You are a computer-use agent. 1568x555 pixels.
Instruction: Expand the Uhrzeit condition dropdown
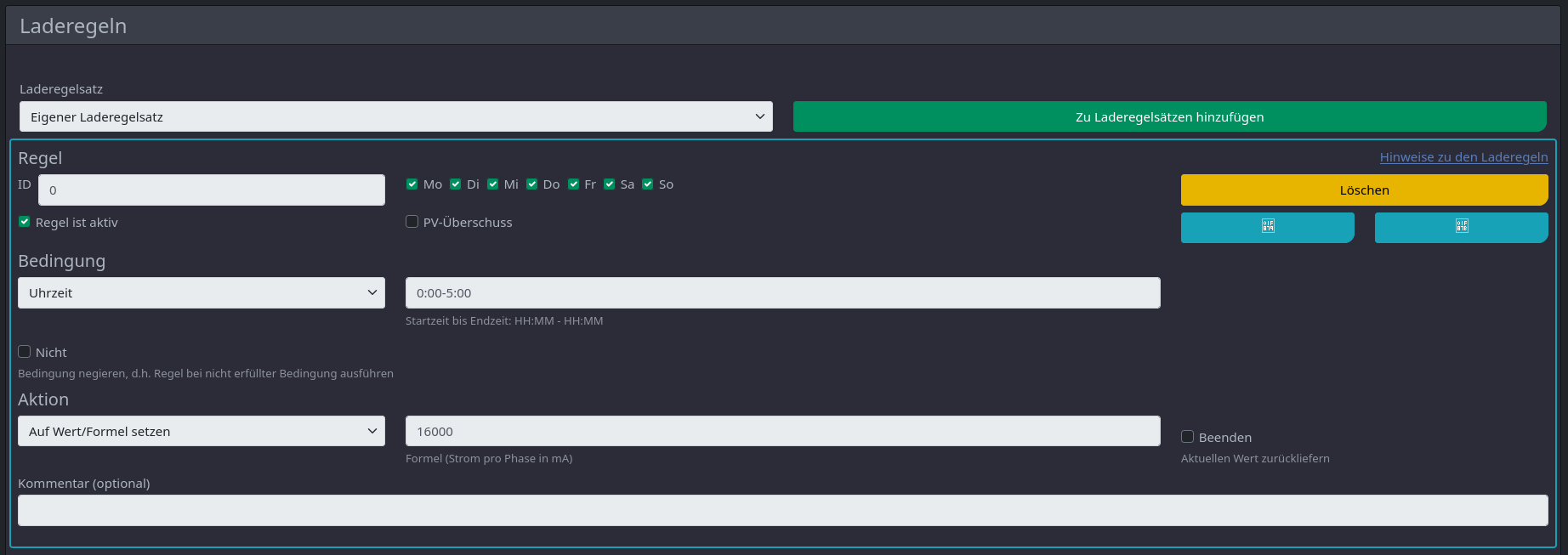point(201,292)
